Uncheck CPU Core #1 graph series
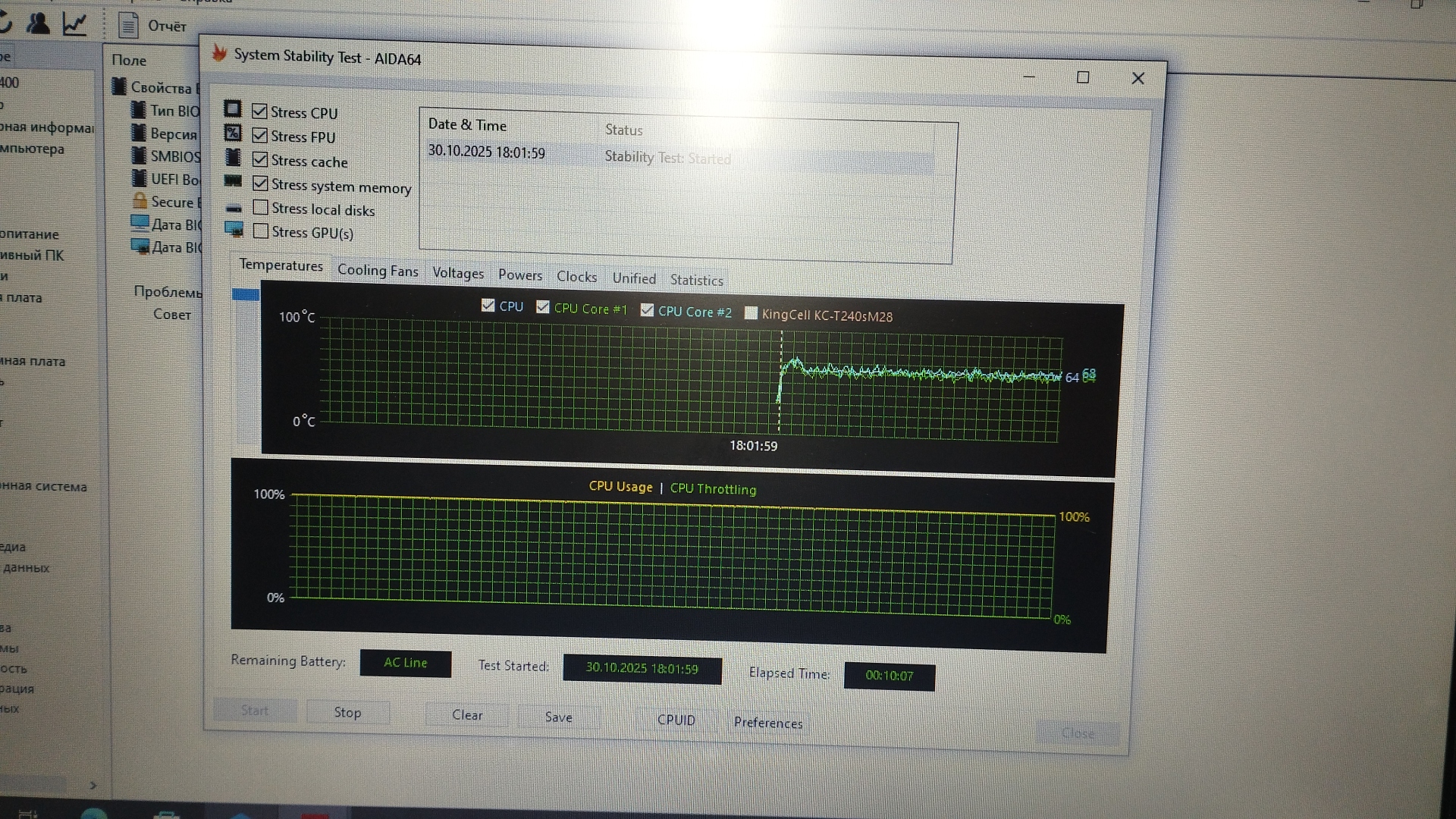Image resolution: width=1456 pixels, height=819 pixels. pyautogui.click(x=543, y=307)
